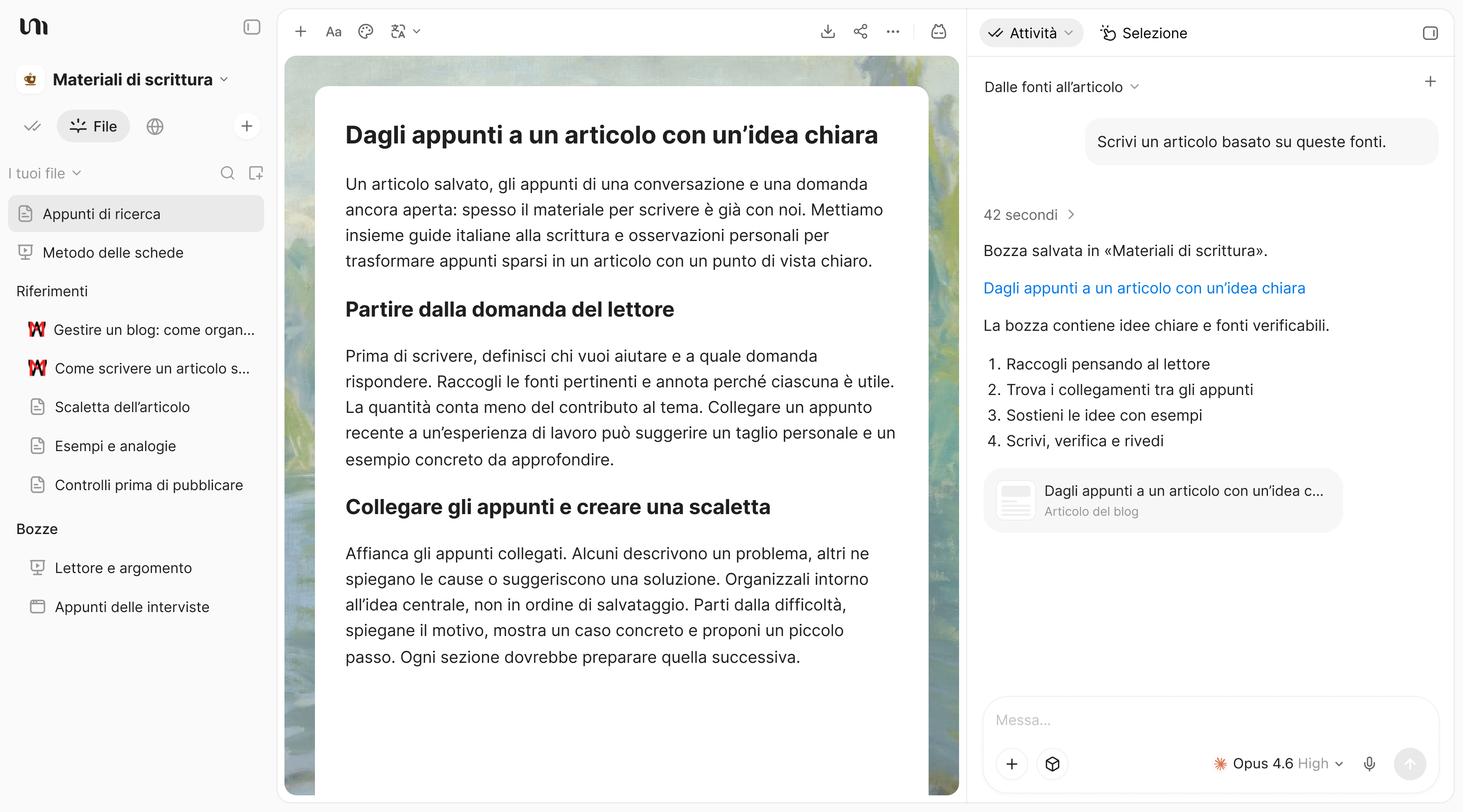Open Controlli prima di pubblicare note

tap(141, 486)
